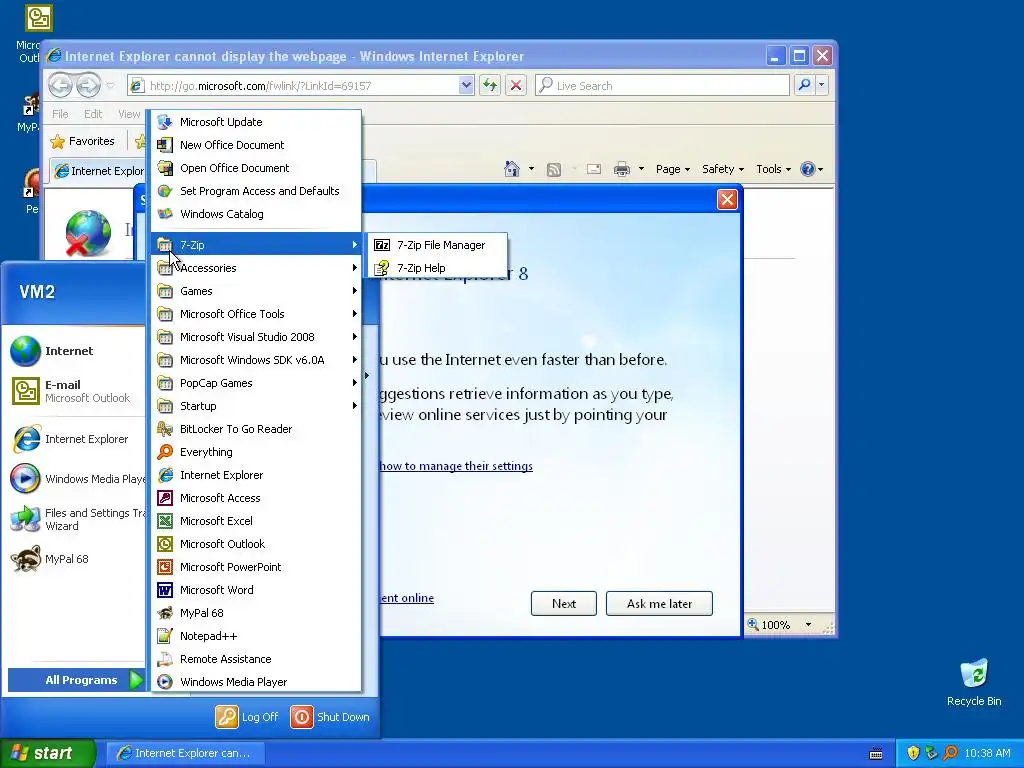Expand Microsoft Office Tools submenu arrow

coord(355,313)
